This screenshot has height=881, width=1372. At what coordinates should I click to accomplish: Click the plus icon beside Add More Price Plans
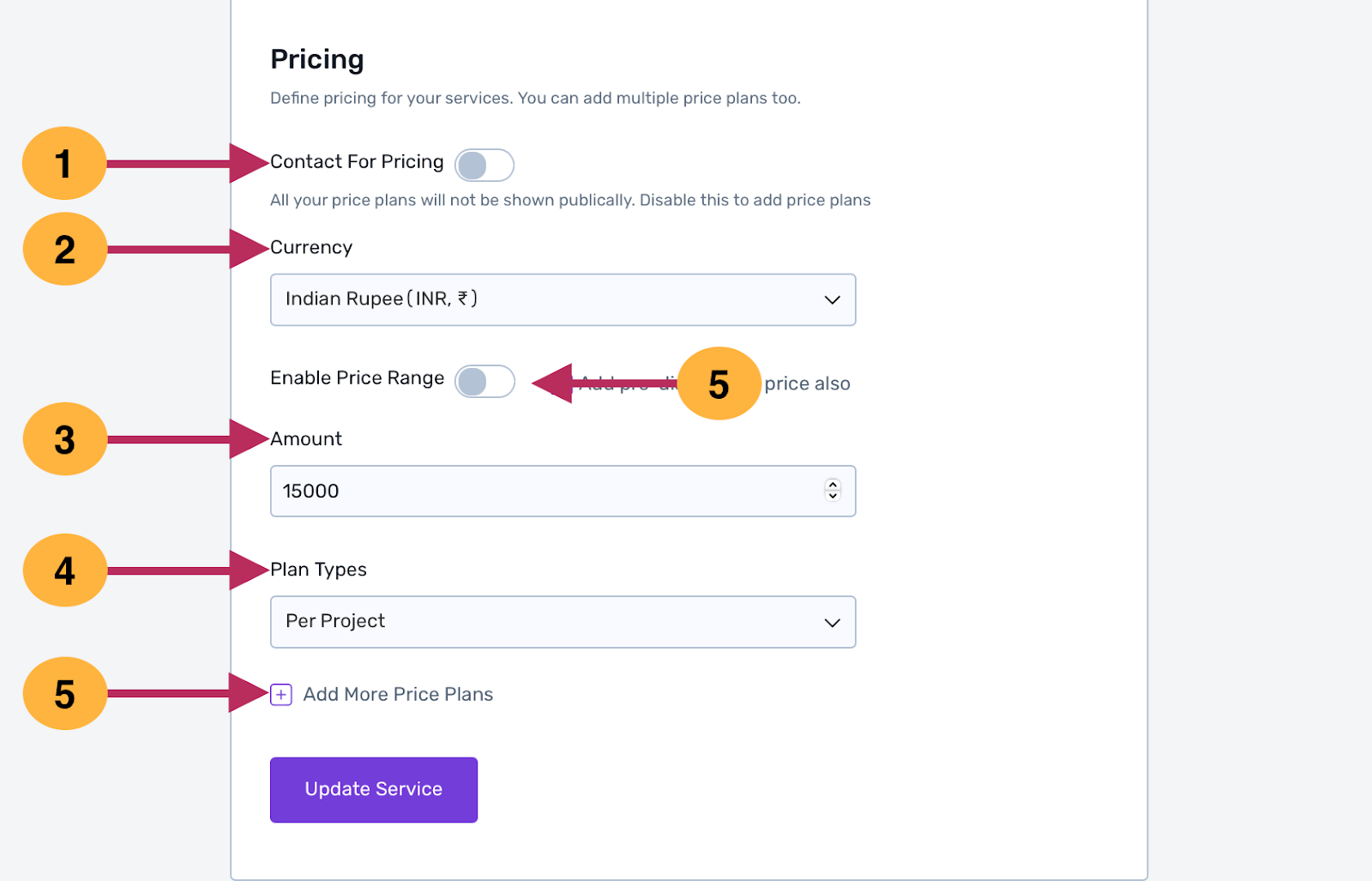coord(281,694)
